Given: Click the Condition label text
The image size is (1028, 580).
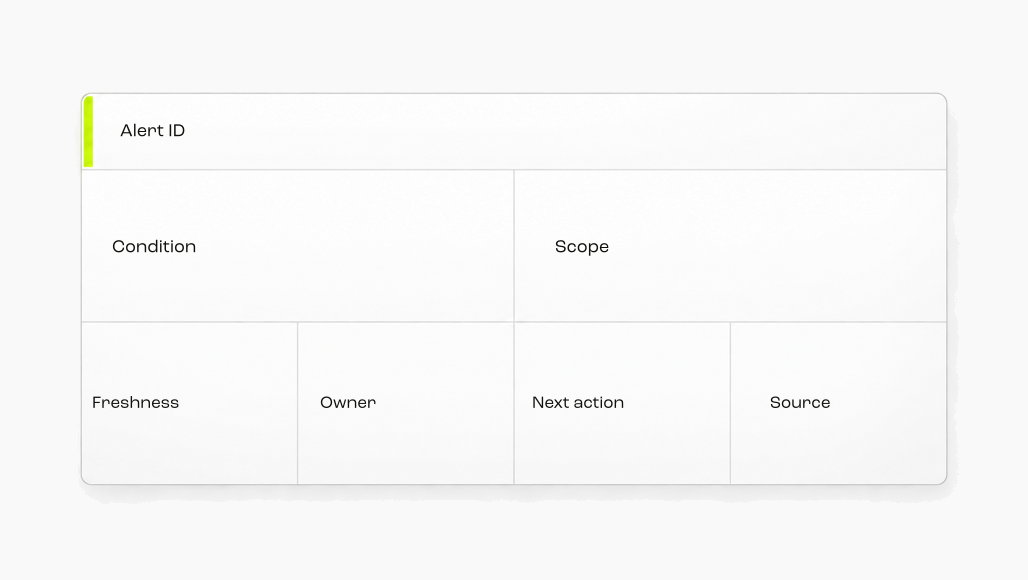Looking at the screenshot, I should 154,246.
